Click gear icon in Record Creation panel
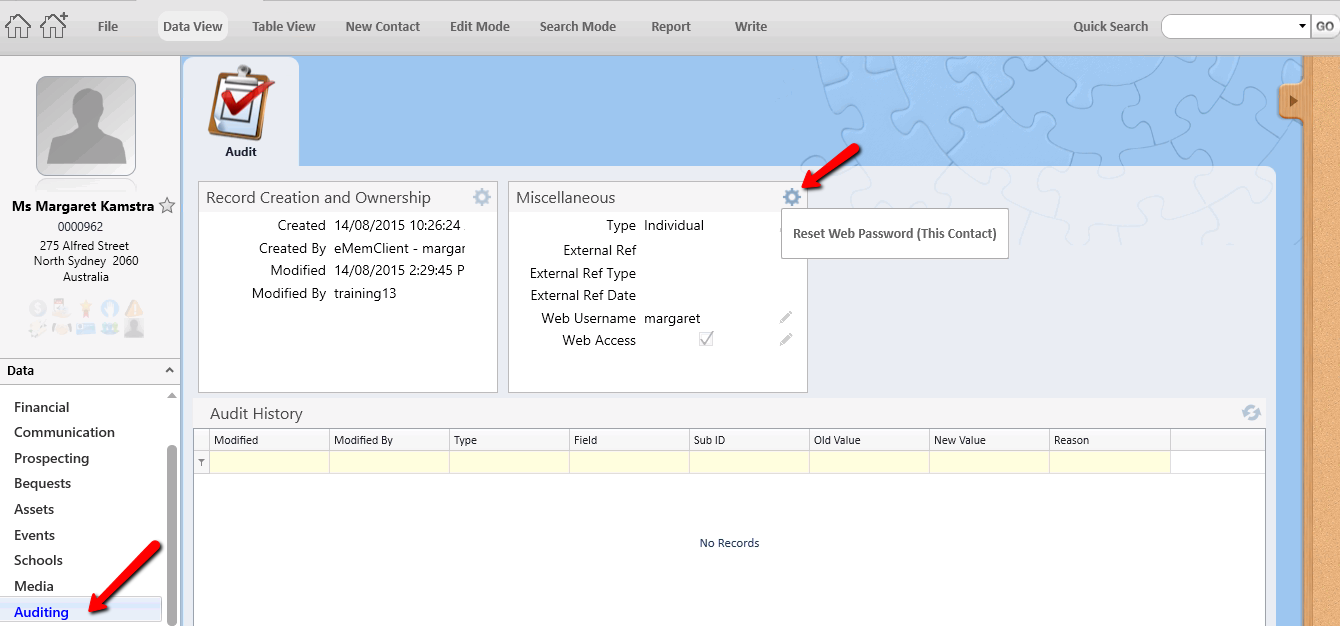Screen dimensions: 1340x626 (x=482, y=197)
